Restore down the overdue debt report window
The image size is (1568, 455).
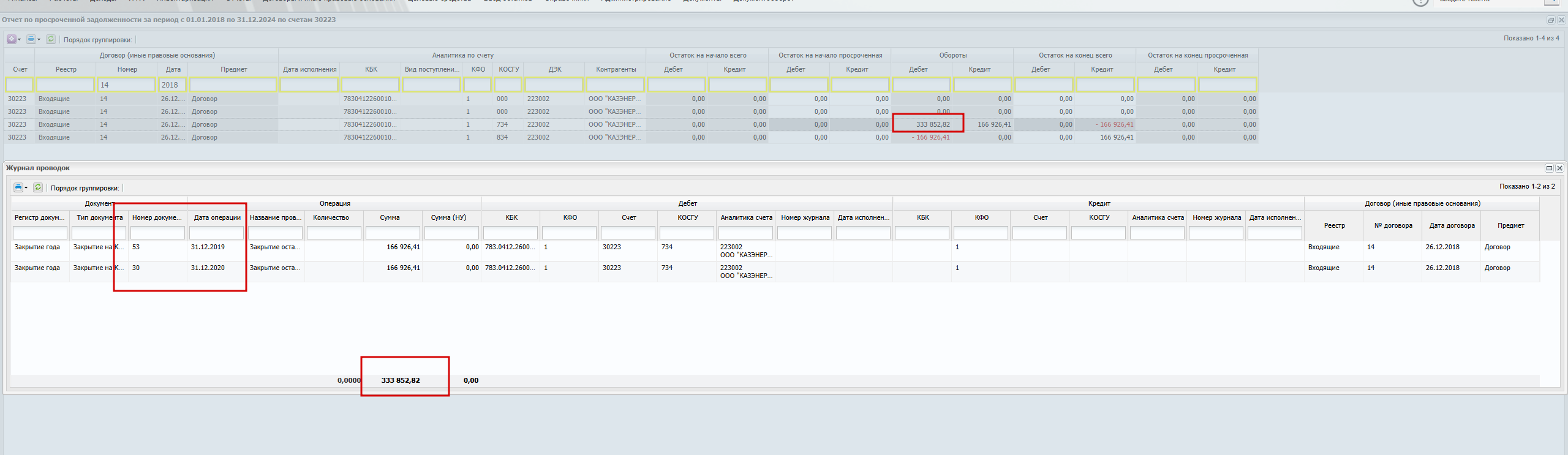pyautogui.click(x=1551, y=20)
